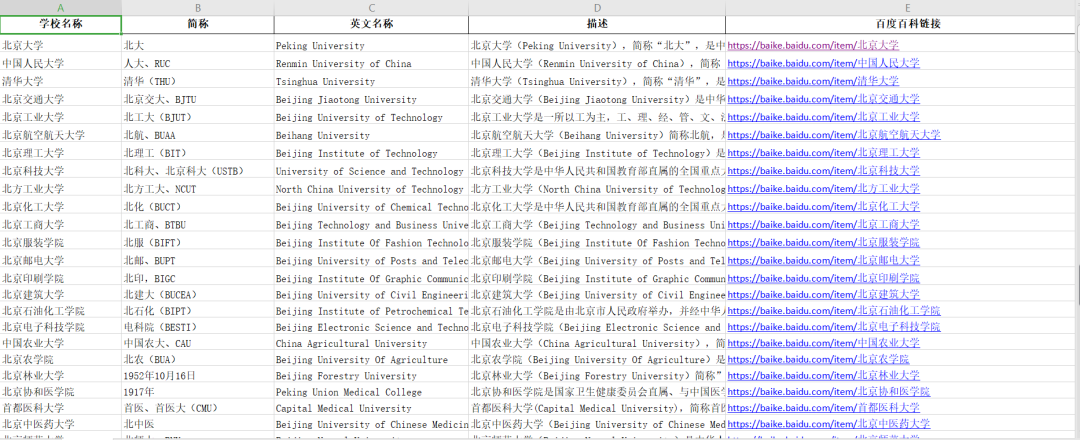
Task: Open the Baidu Baike link for 北京航空航天大学
Action: pyautogui.click(x=833, y=135)
